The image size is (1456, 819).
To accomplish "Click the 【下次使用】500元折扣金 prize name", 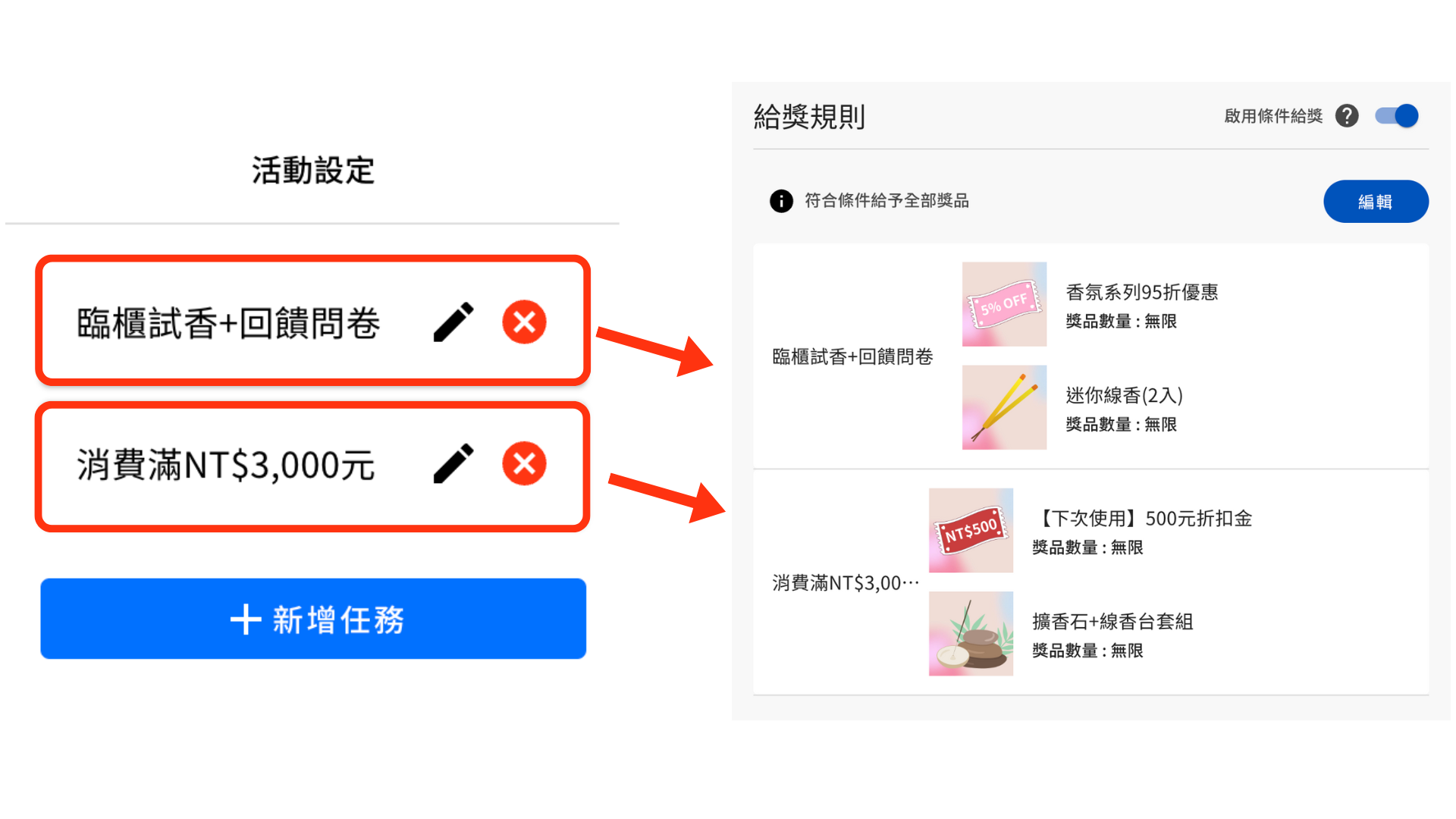I will pos(1142,518).
